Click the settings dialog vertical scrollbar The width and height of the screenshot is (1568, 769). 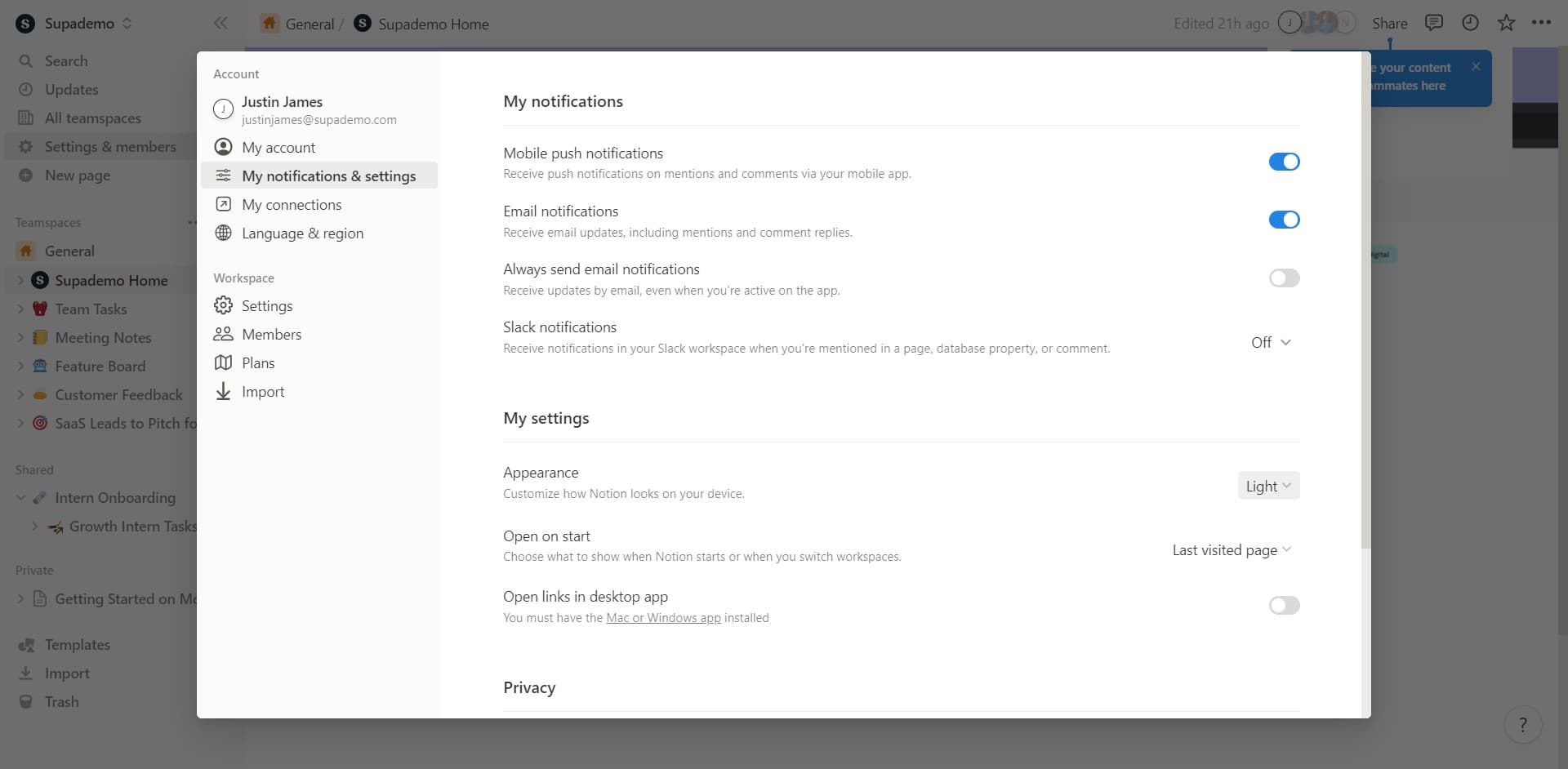click(1365, 327)
